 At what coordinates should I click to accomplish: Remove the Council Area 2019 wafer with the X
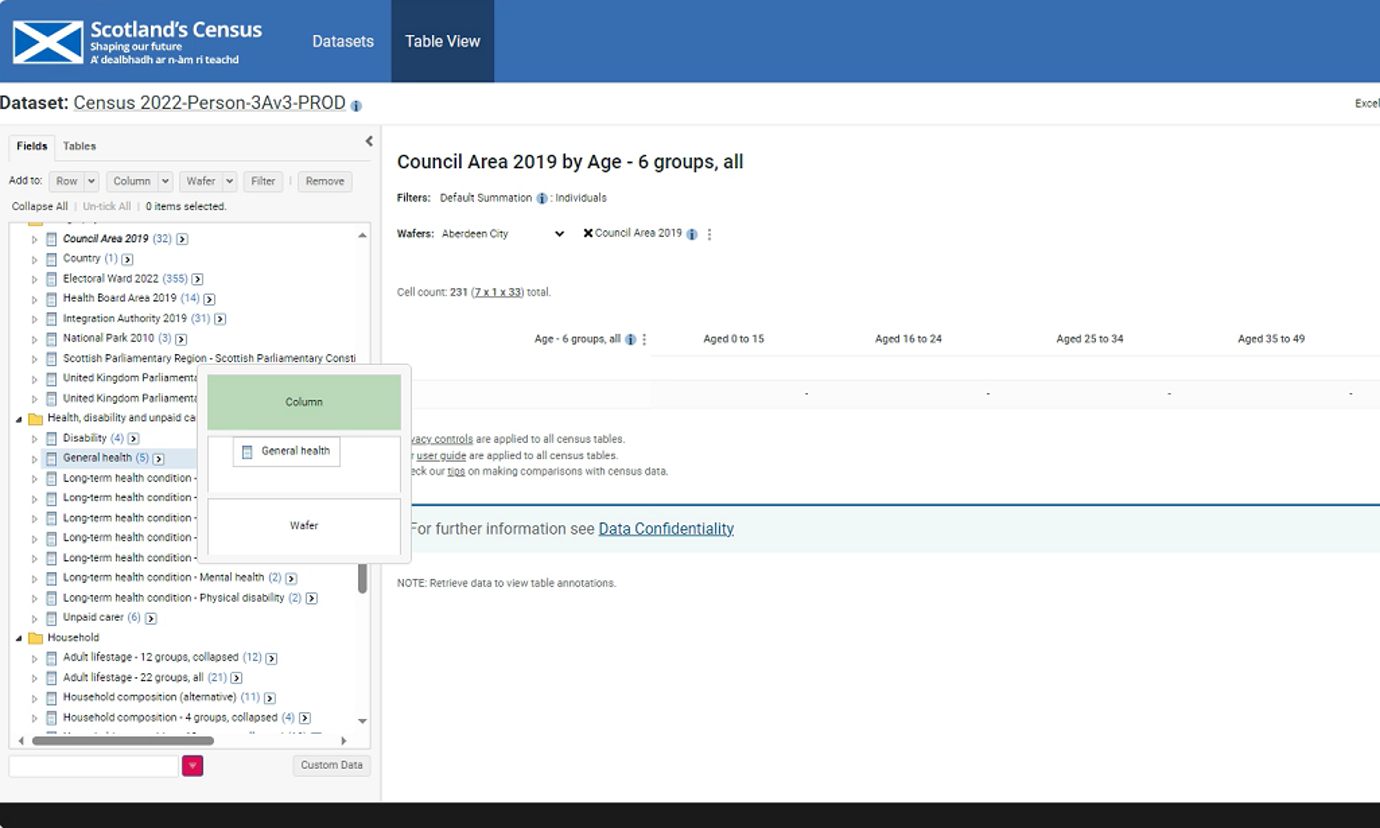588,234
